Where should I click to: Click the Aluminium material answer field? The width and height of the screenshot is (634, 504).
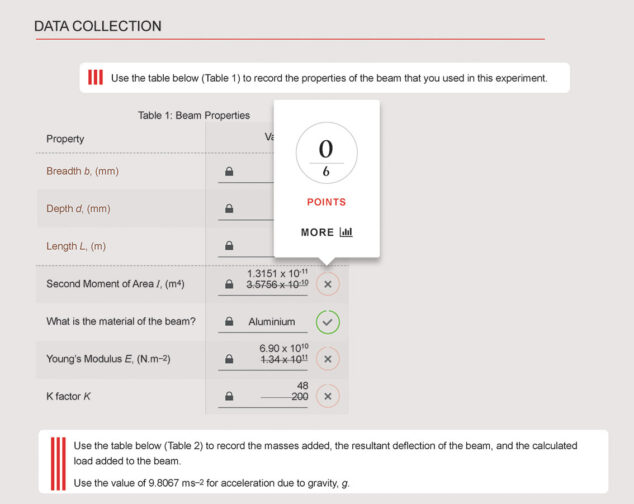pos(272,322)
